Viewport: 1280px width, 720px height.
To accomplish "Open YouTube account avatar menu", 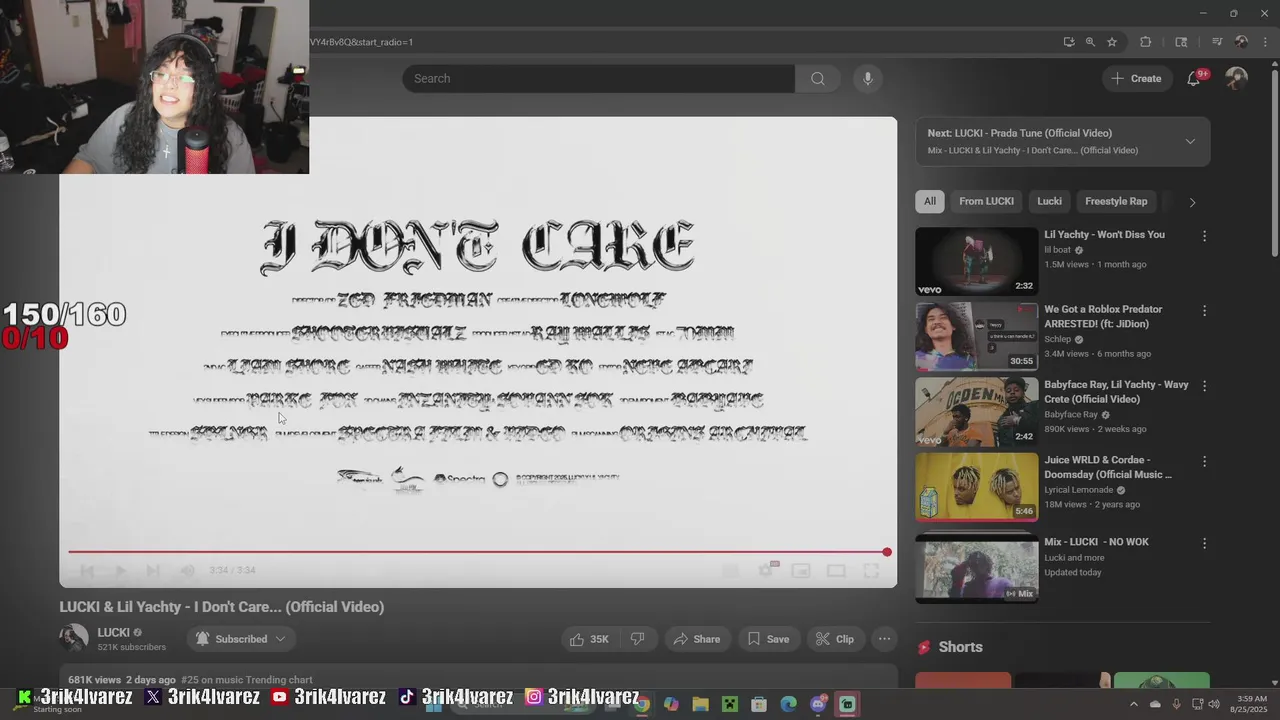I will [1237, 79].
